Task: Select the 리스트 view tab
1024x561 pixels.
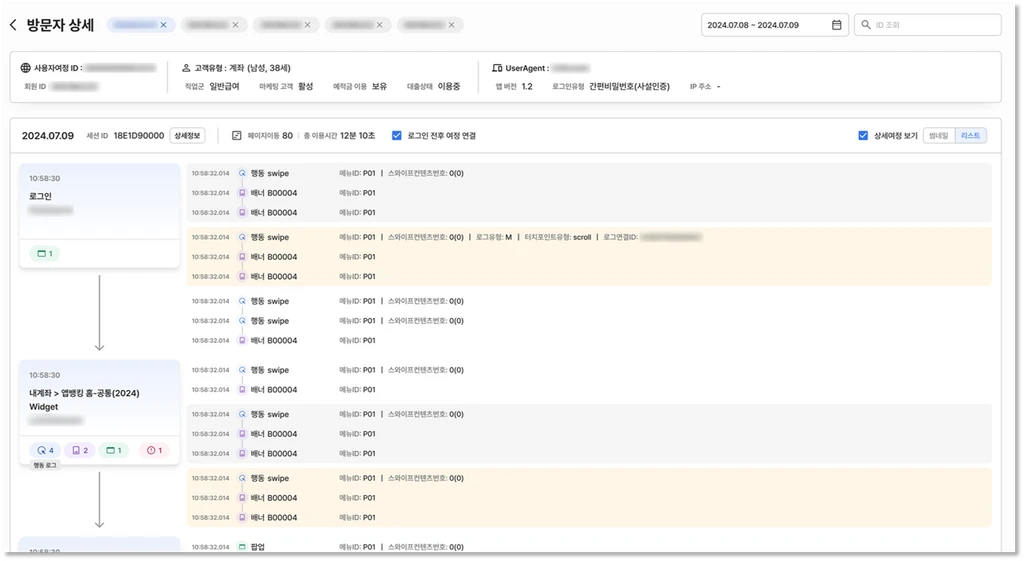Action: click(x=970, y=135)
